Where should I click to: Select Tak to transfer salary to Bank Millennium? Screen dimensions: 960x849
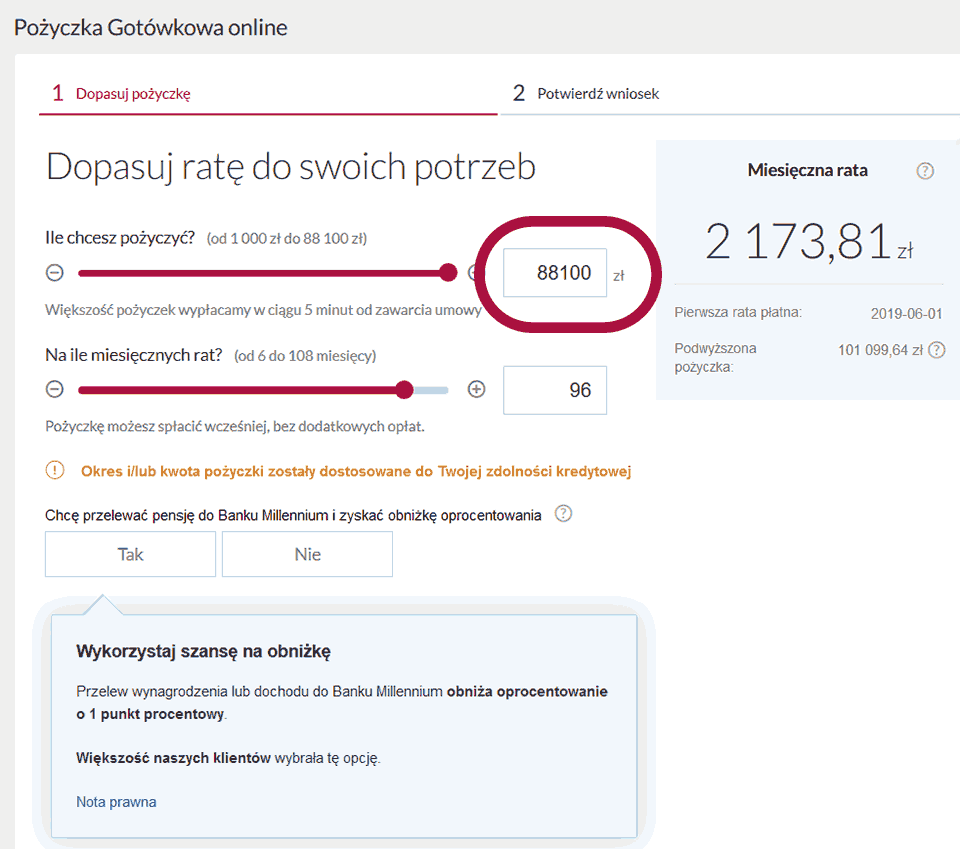click(130, 553)
